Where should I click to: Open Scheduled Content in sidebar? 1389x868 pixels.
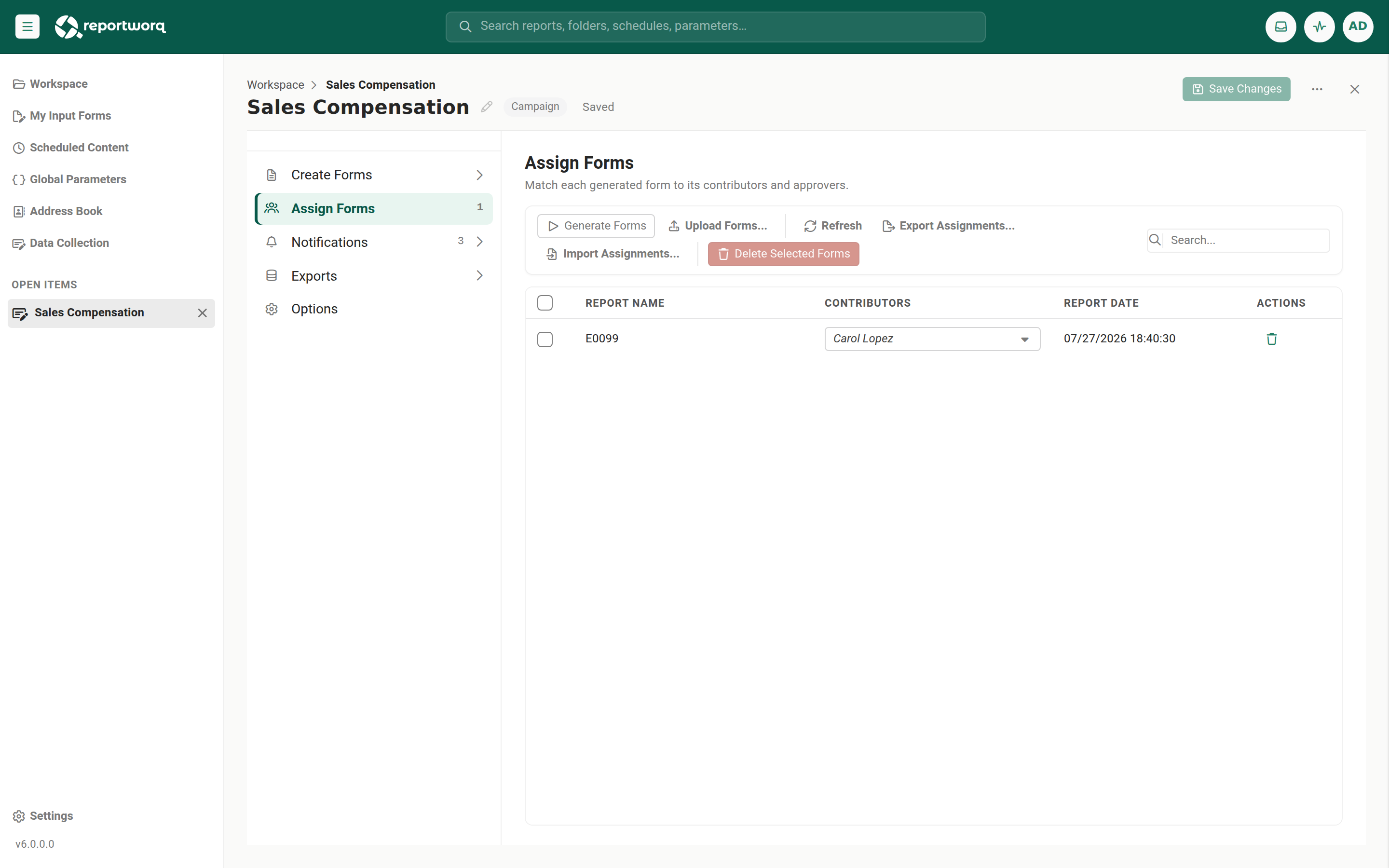click(70, 148)
